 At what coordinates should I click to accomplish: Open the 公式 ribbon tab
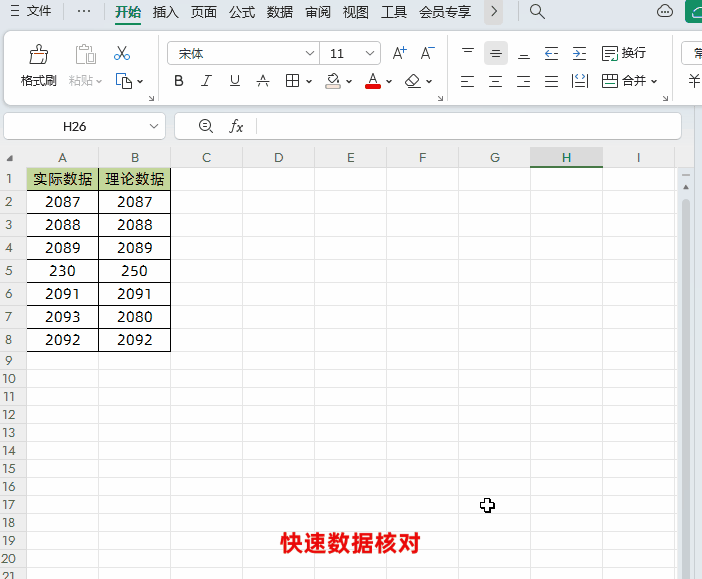click(242, 12)
